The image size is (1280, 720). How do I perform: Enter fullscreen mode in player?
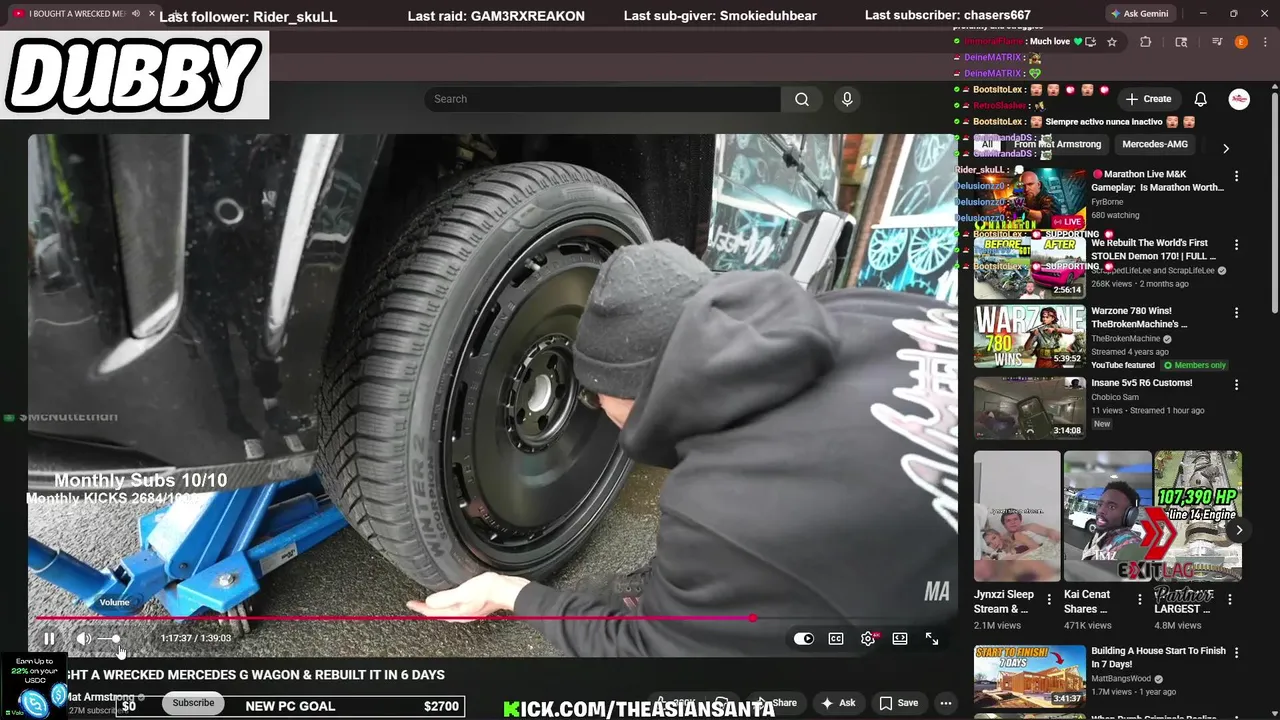point(932,639)
